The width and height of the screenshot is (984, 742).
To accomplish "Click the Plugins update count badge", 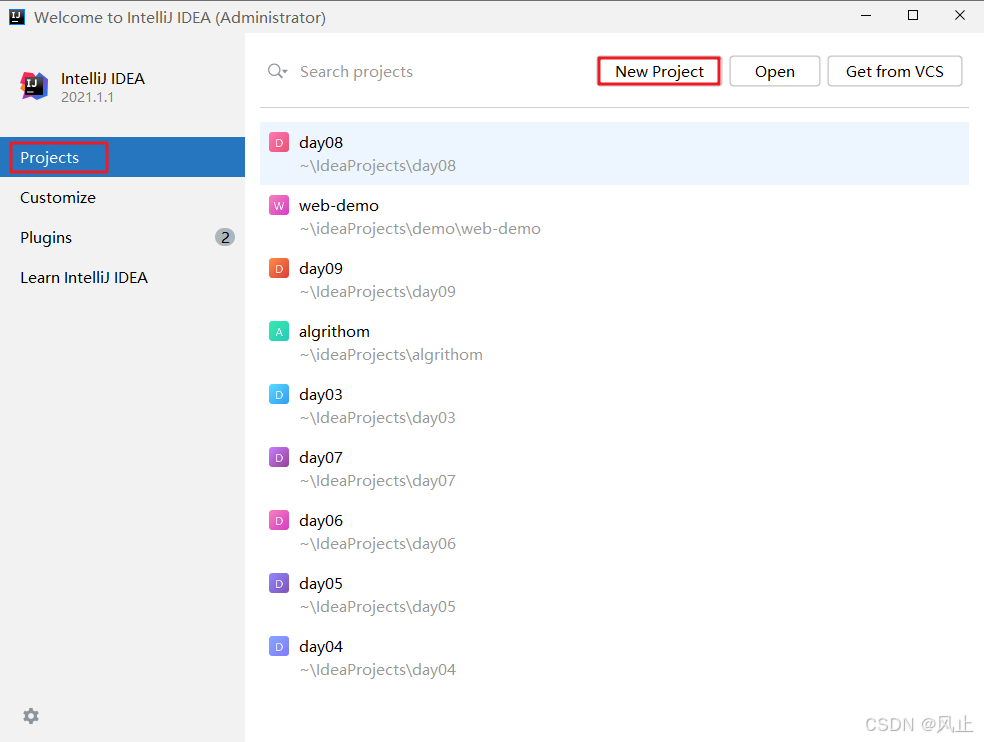I will tap(225, 238).
